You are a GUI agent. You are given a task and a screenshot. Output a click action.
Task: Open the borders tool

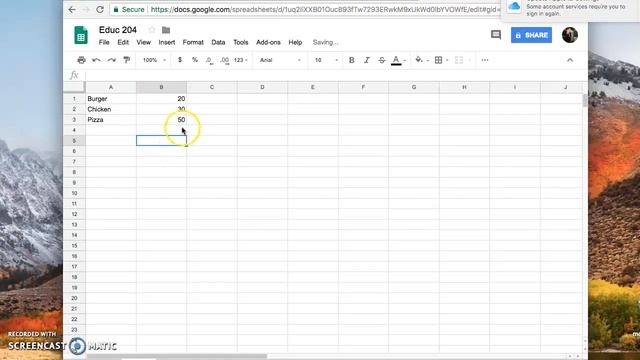(x=438, y=60)
